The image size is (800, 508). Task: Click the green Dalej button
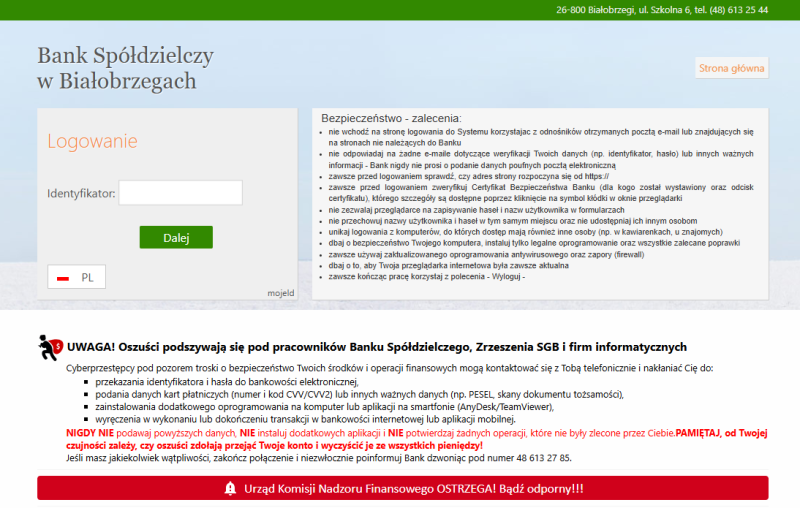click(x=176, y=238)
